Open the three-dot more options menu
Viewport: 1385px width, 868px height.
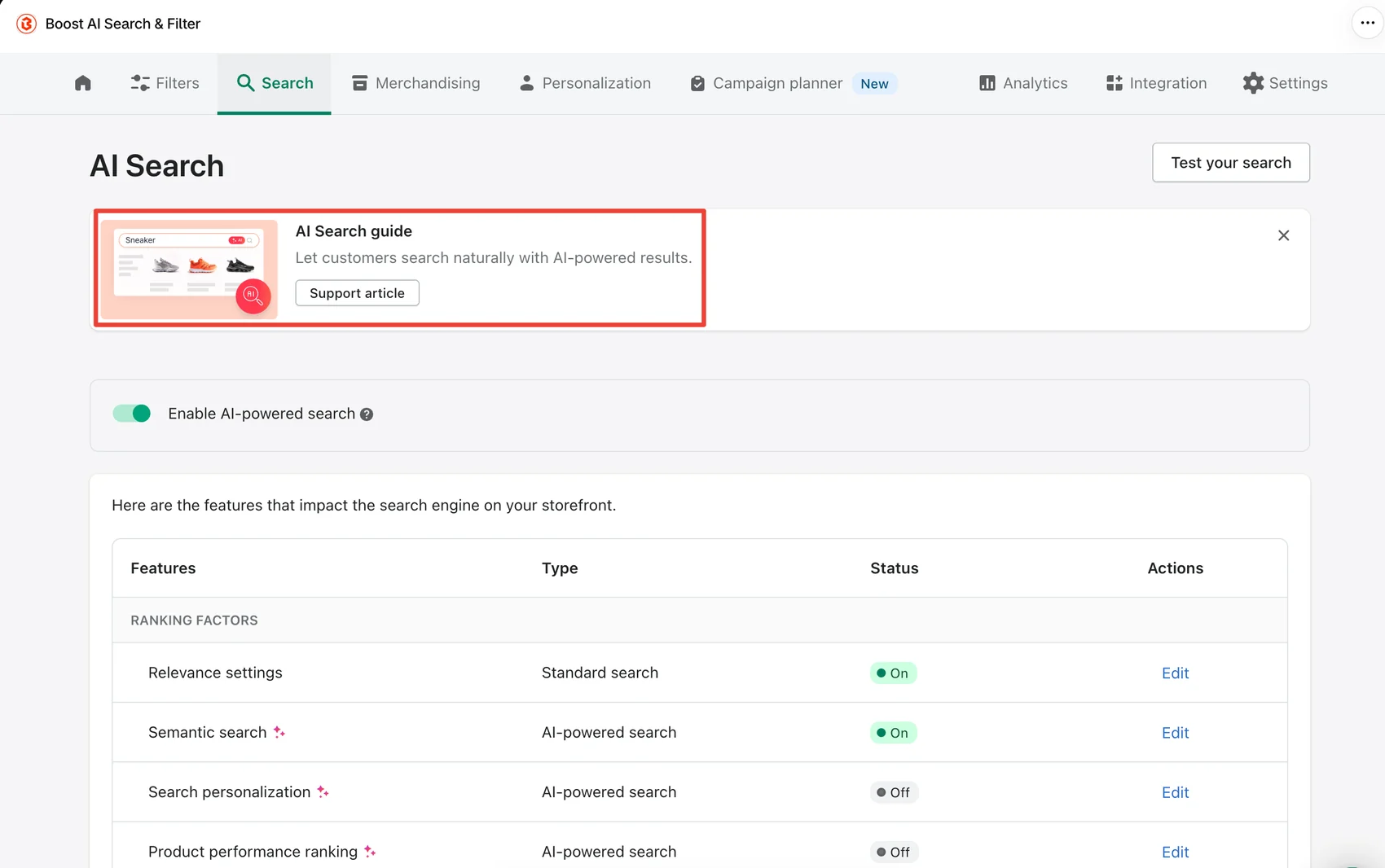[x=1367, y=23]
